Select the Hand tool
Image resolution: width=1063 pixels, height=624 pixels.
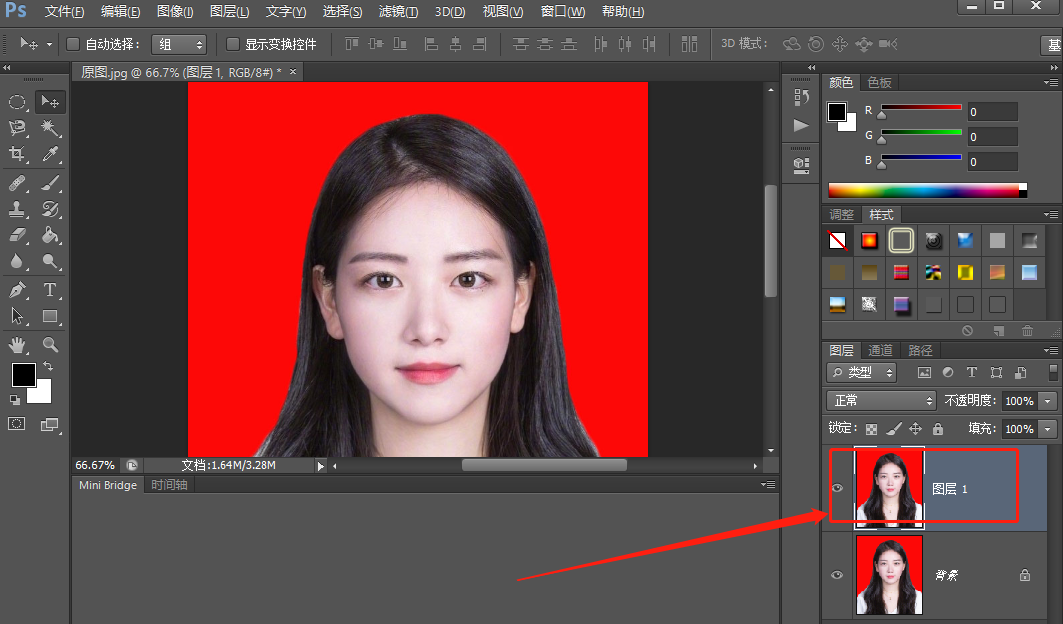pyautogui.click(x=17, y=345)
